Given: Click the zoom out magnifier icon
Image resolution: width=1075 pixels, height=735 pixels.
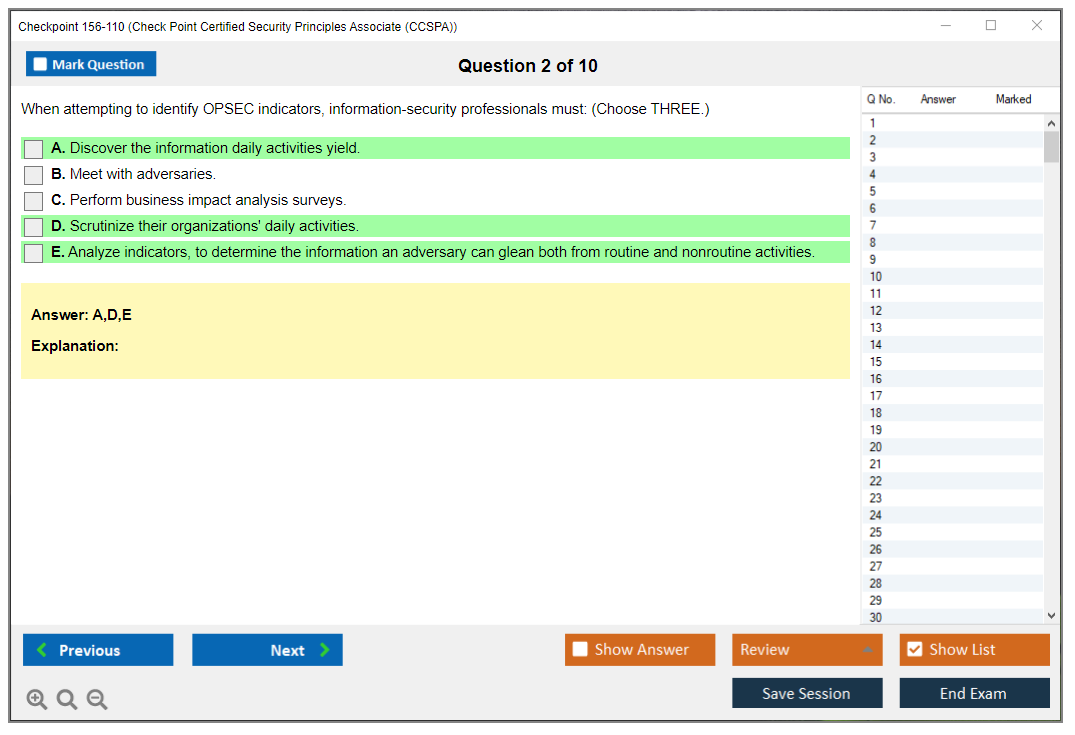Looking at the screenshot, I should [97, 700].
